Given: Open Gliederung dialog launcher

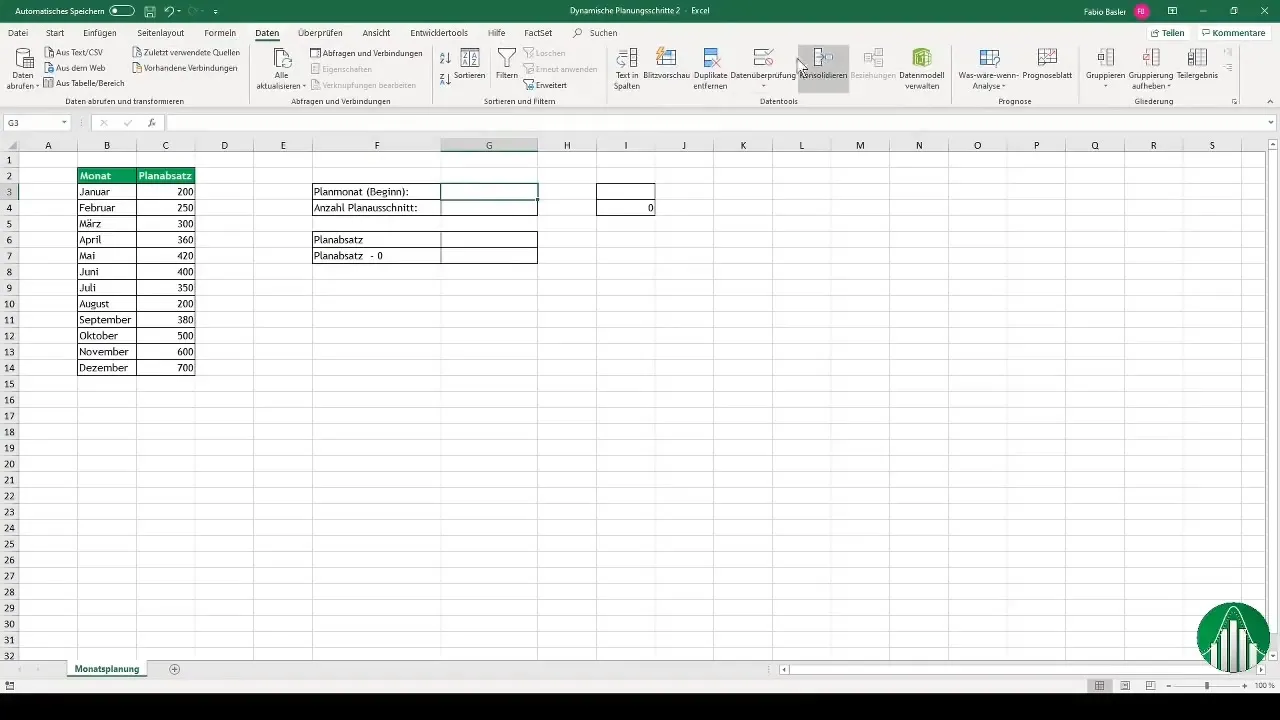Looking at the screenshot, I should (x=1235, y=102).
